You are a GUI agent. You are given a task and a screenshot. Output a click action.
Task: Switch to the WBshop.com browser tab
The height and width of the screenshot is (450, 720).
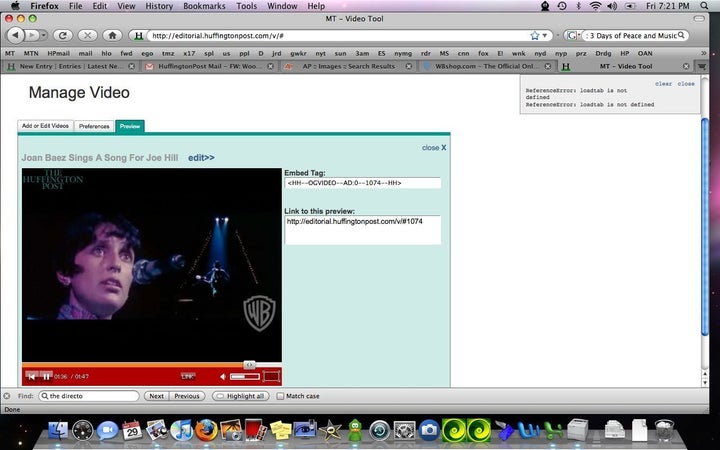[487, 66]
